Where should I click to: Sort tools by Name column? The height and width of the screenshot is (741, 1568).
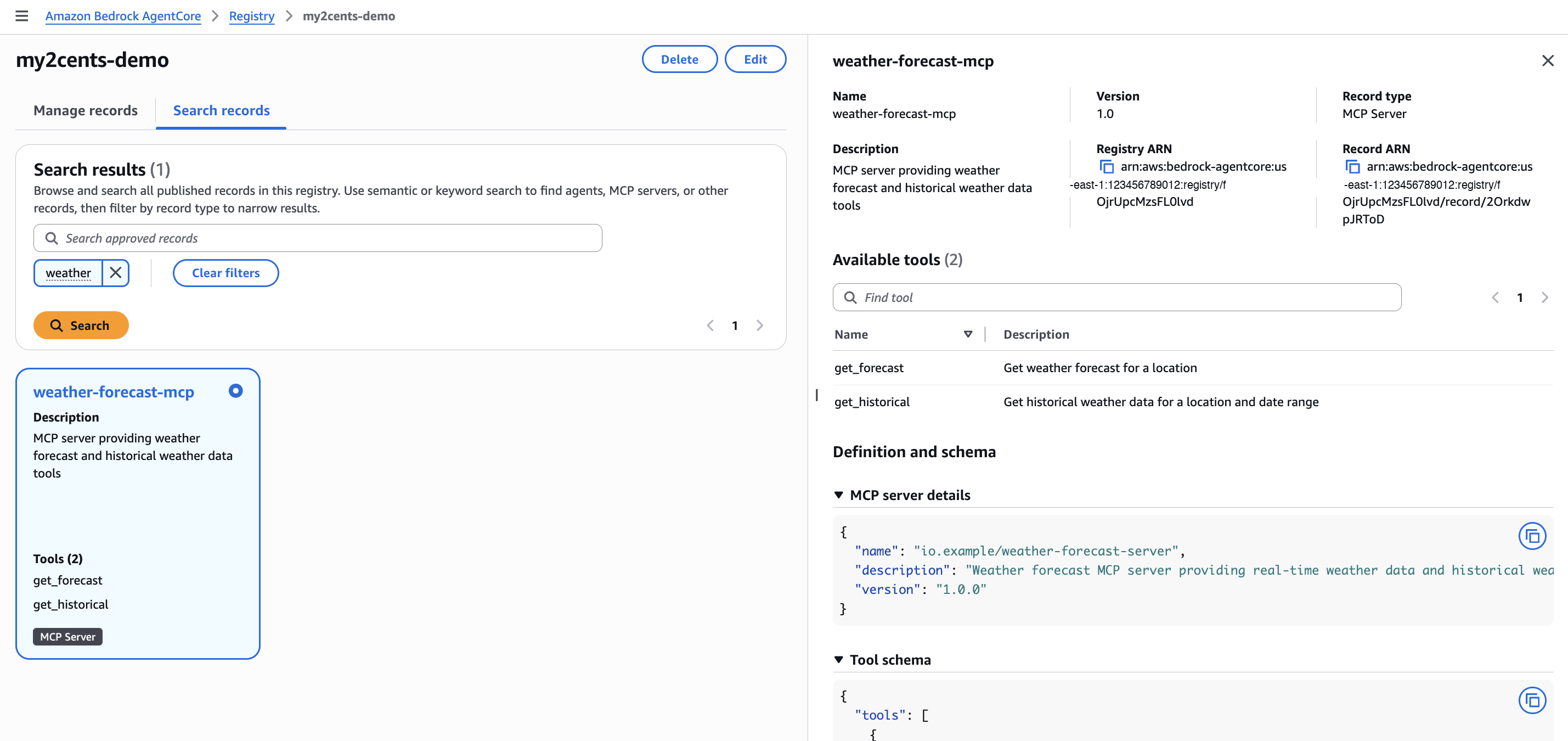(x=967, y=334)
